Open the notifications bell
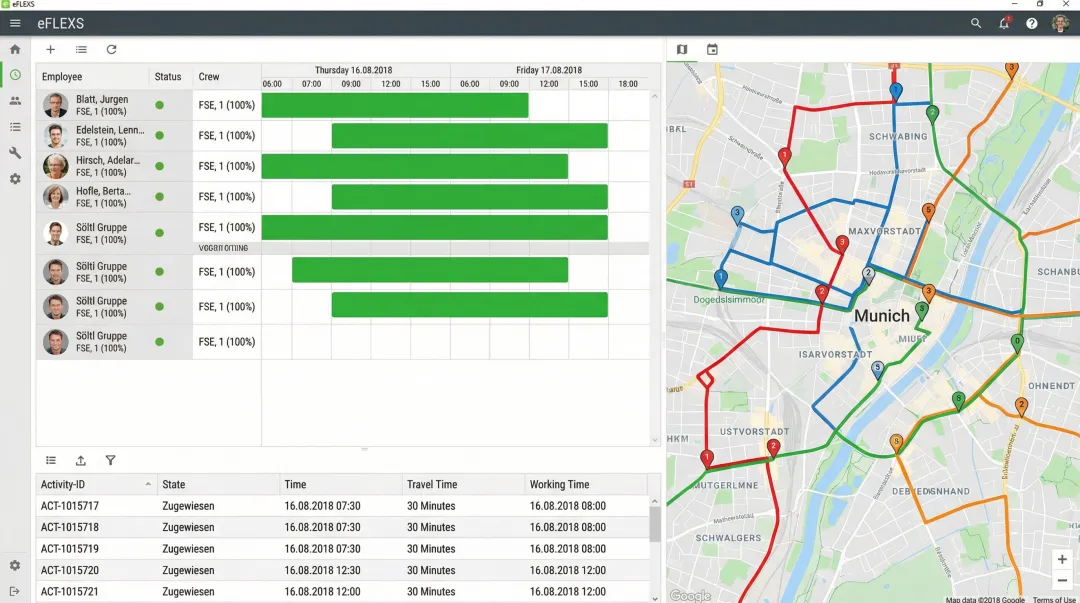1080x603 pixels. pyautogui.click(x=1004, y=22)
